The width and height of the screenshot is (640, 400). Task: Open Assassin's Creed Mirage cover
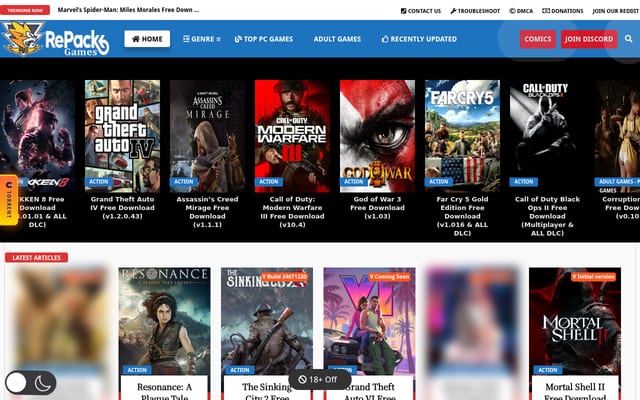[207, 136]
